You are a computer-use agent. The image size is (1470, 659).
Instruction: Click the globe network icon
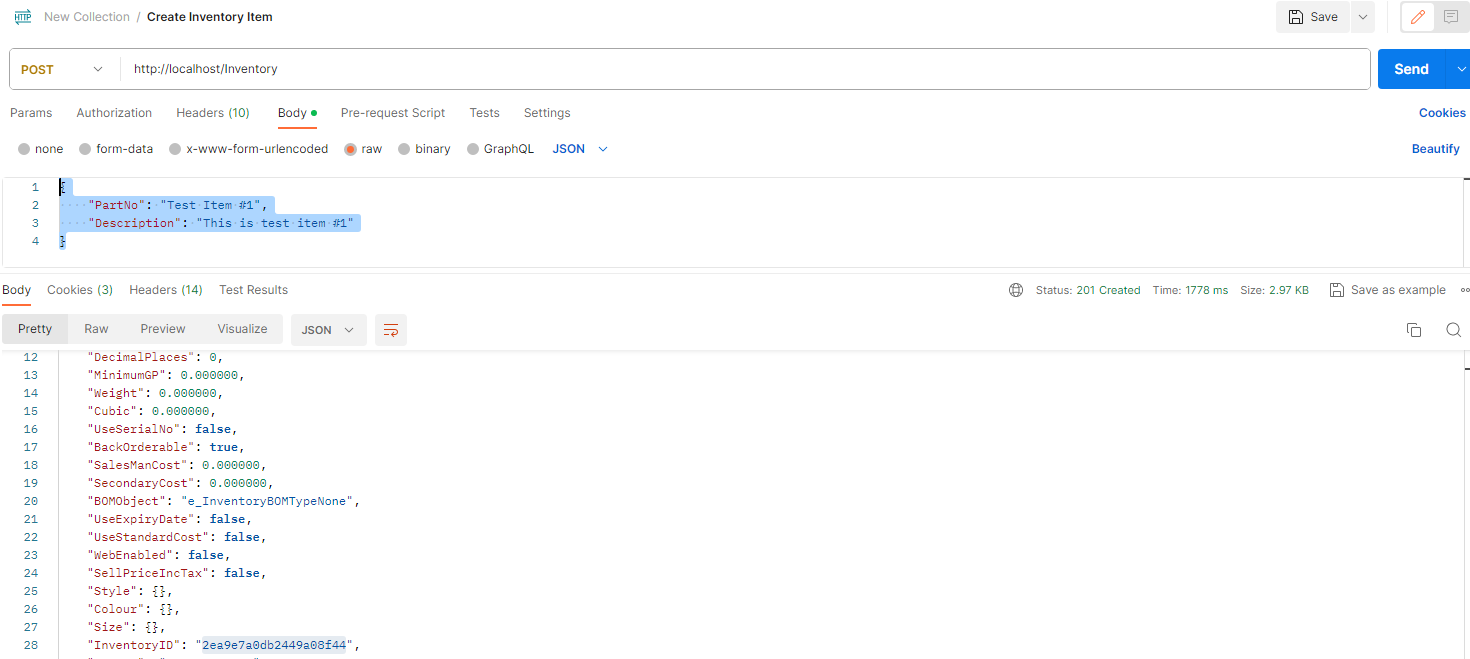tap(1016, 290)
